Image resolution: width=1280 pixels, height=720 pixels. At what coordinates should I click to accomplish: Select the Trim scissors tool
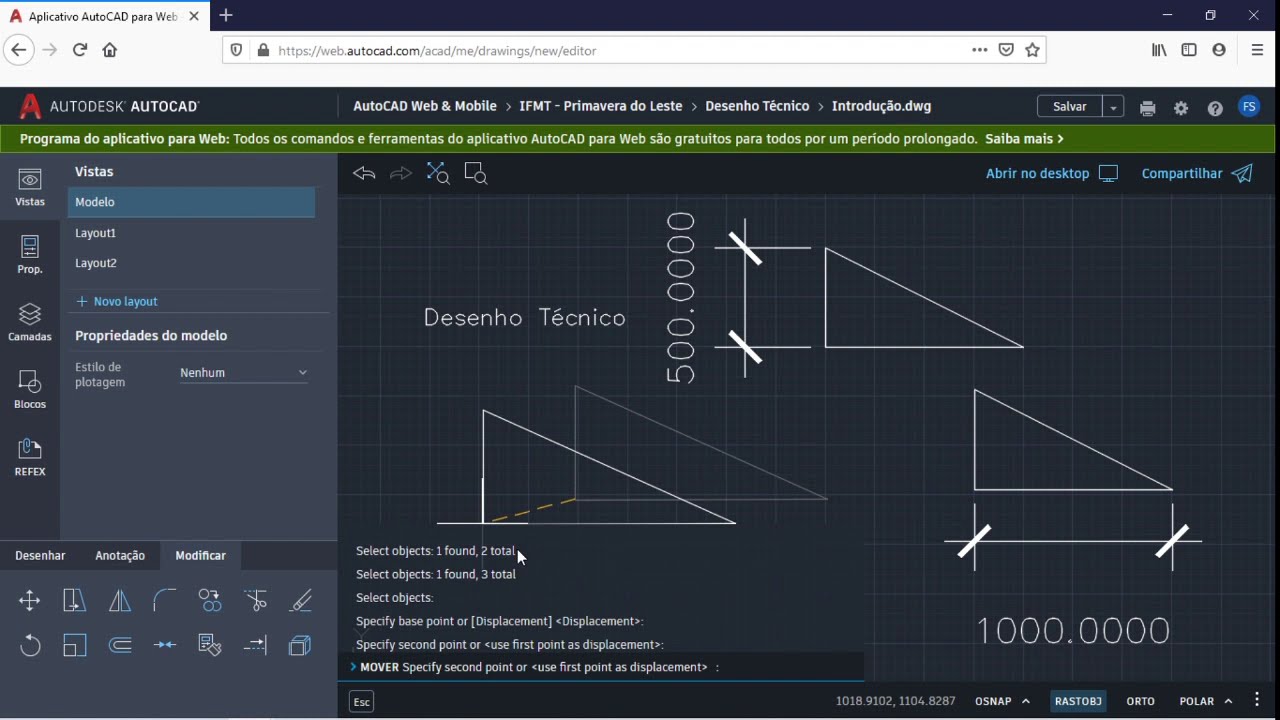[x=255, y=600]
